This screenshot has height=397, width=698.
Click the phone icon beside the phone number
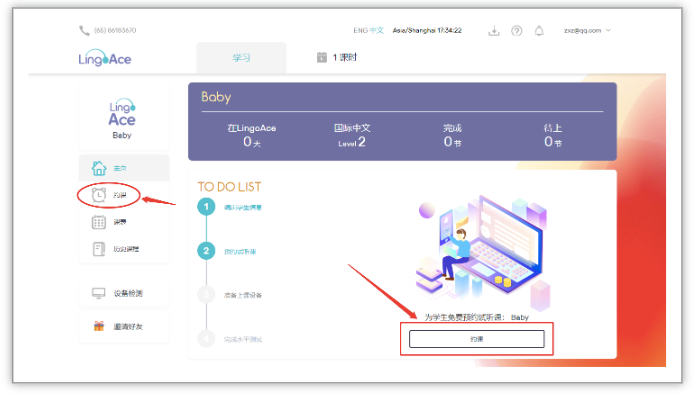[x=84, y=30]
